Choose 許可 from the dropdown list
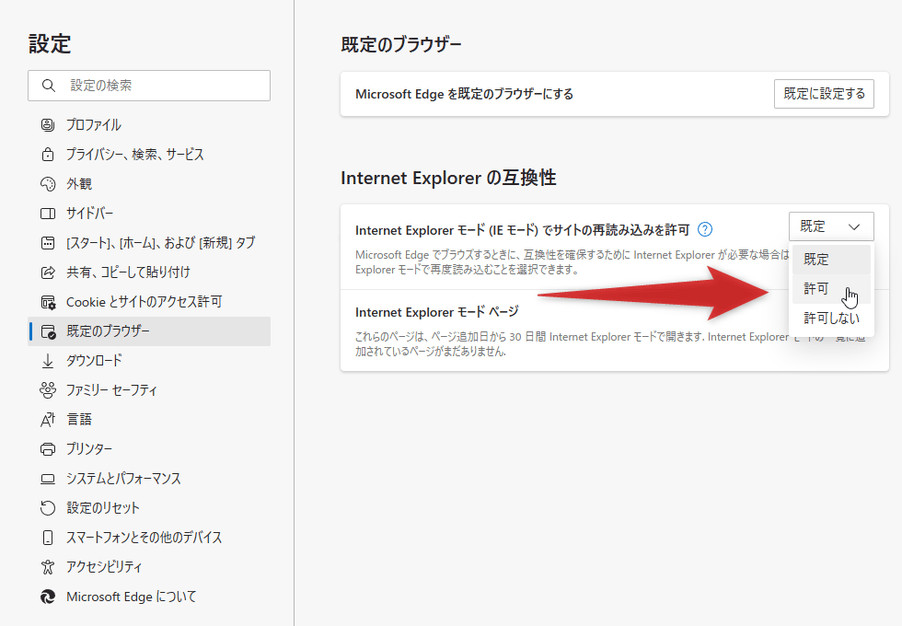This screenshot has height=626, width=902. (831, 289)
